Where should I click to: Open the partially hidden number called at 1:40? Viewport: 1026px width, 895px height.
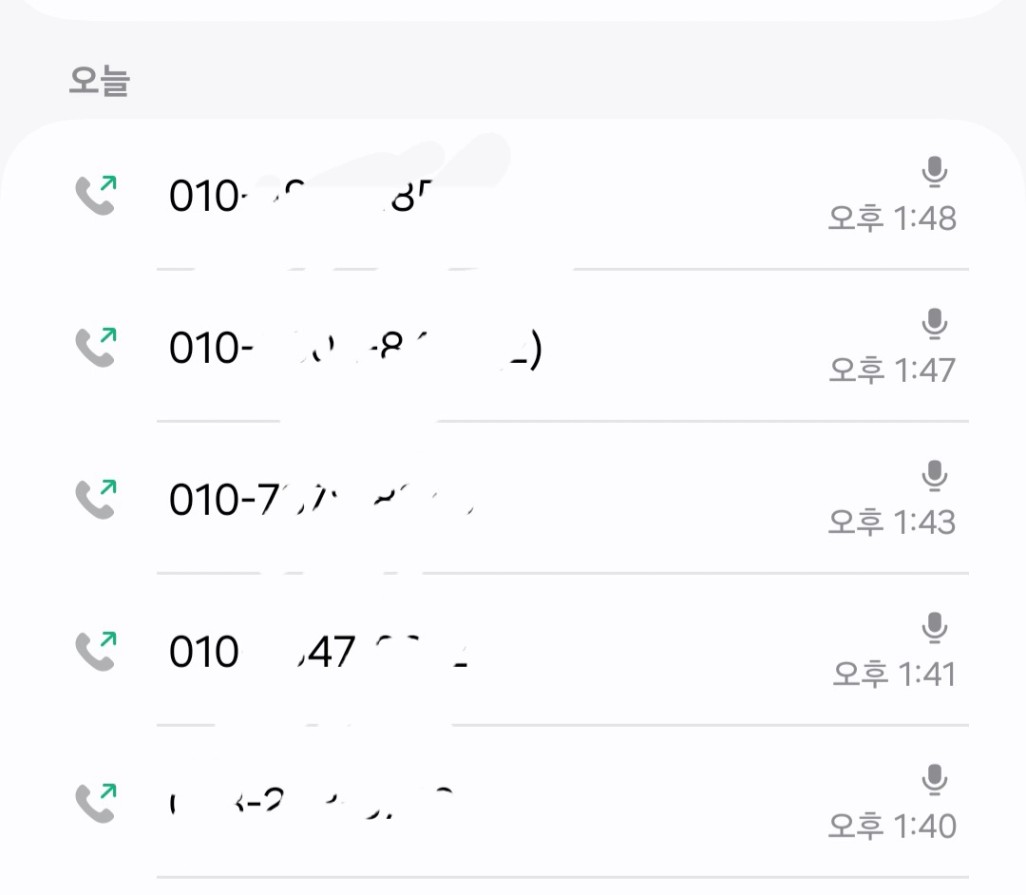coord(312,803)
